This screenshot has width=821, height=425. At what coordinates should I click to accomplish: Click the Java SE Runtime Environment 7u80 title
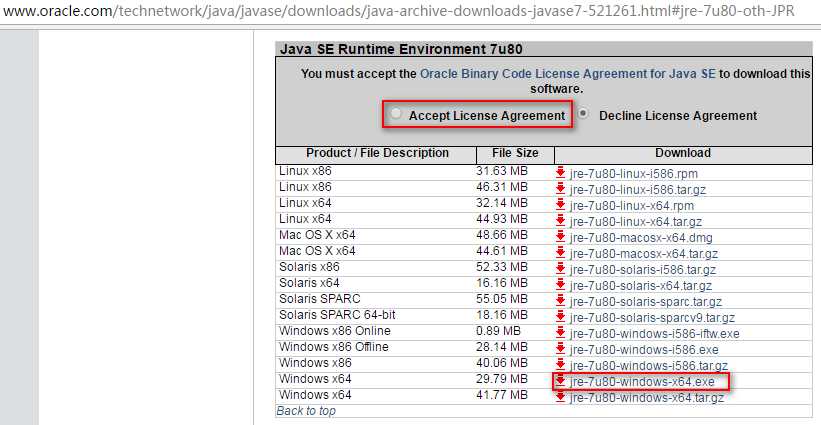point(401,50)
